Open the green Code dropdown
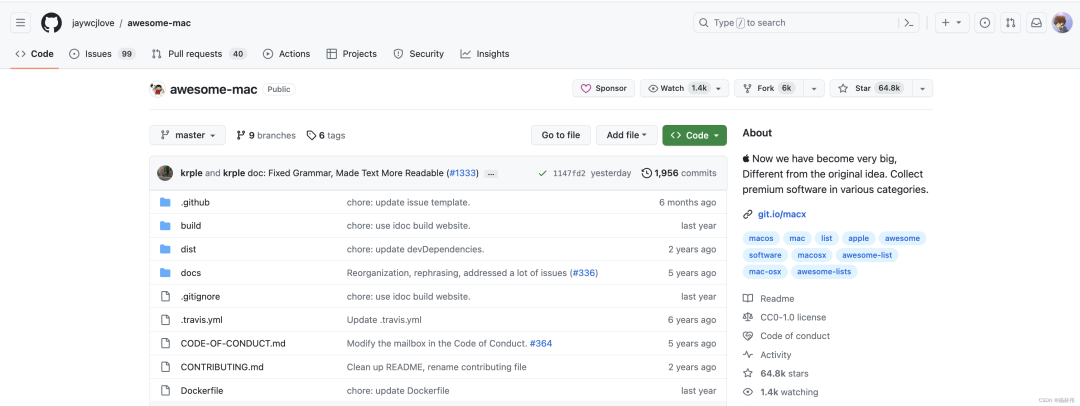Screen dimensions: 1080x406 [x=694, y=135]
